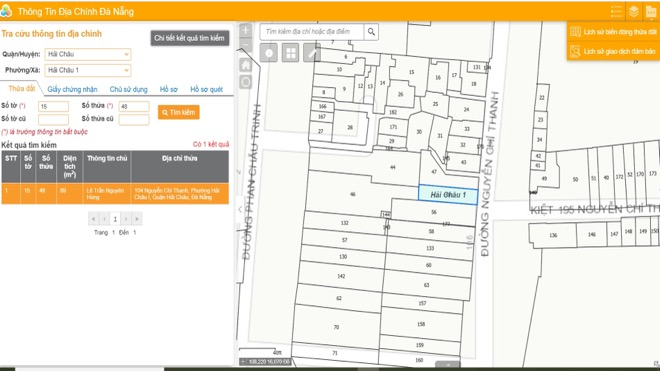
Task: Zoom out on the map with minus
Action: [x=246, y=45]
